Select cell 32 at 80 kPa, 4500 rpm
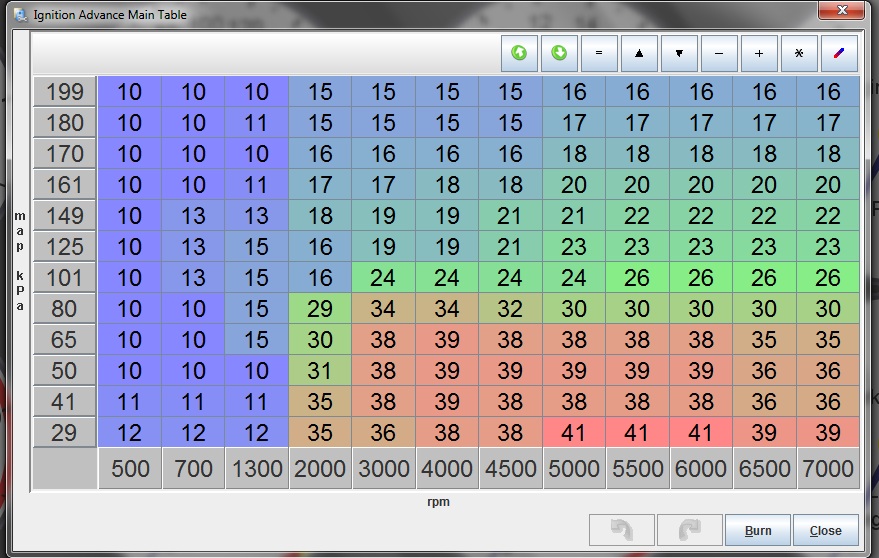 coord(511,308)
